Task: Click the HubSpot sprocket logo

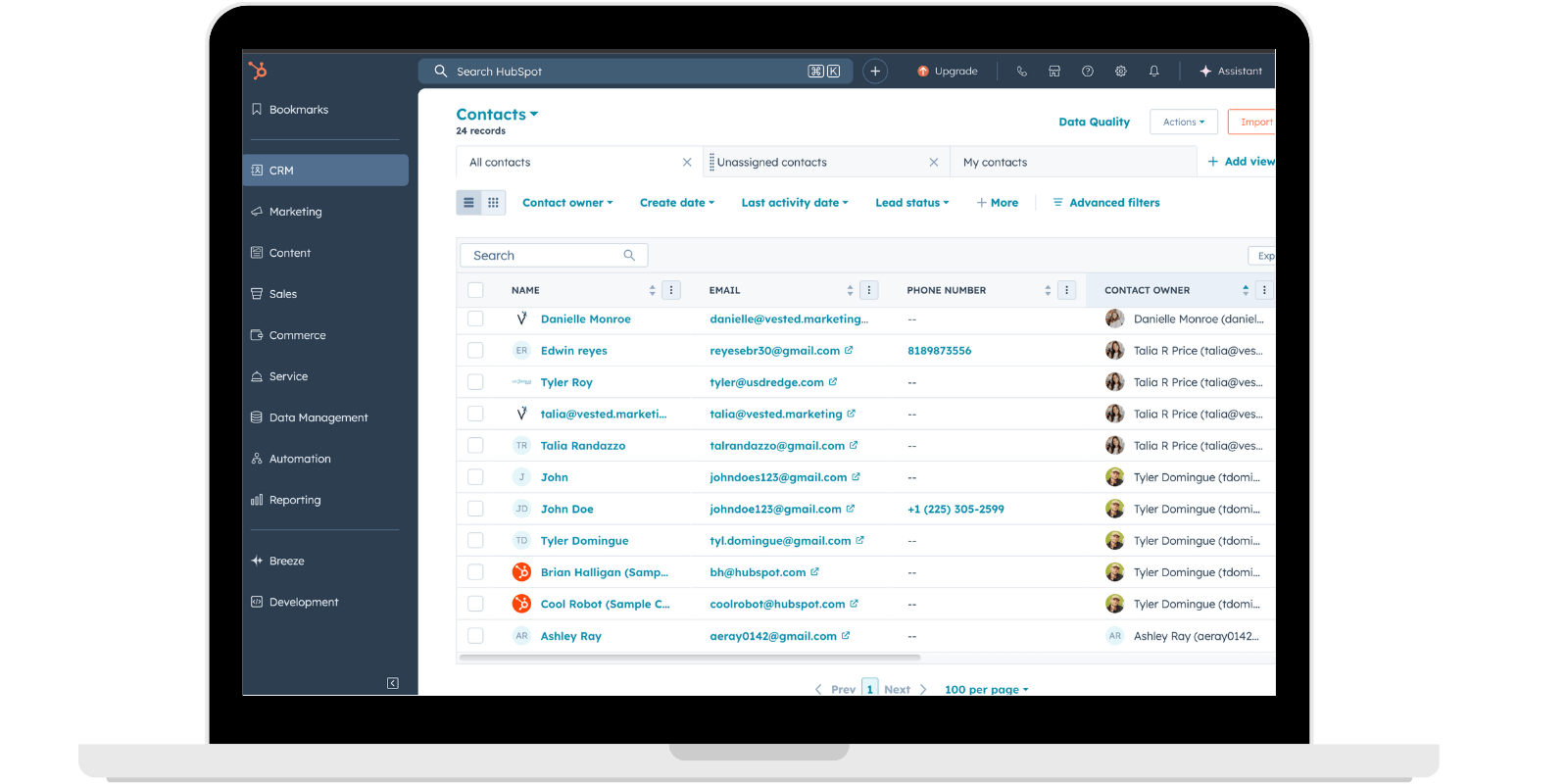Action: pos(258,71)
